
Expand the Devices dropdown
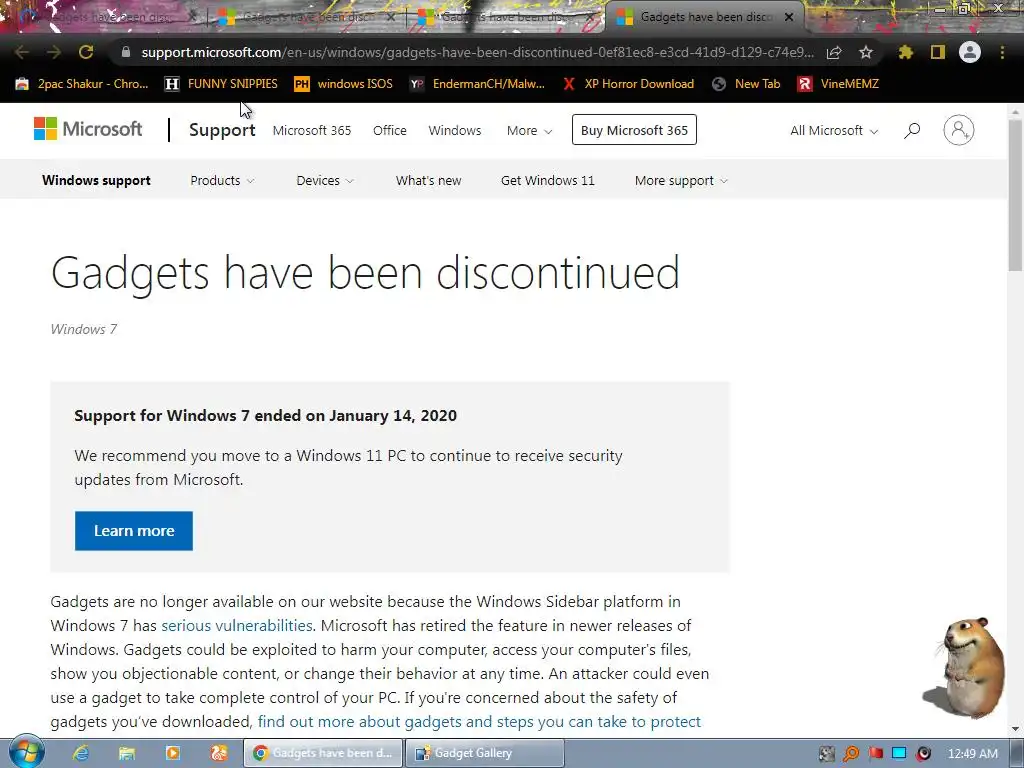point(325,181)
